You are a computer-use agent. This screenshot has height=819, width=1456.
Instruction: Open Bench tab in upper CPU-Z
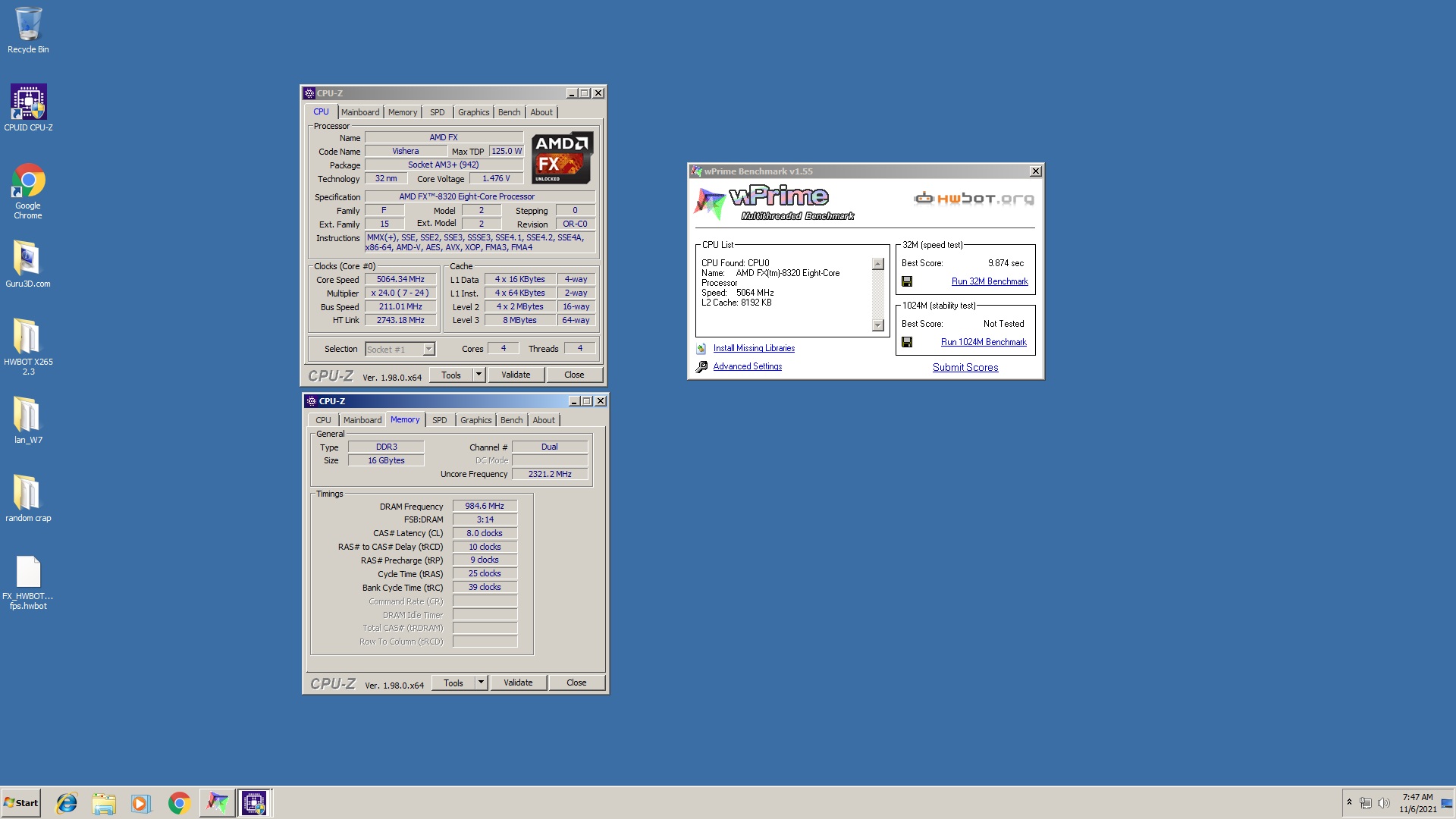510,112
